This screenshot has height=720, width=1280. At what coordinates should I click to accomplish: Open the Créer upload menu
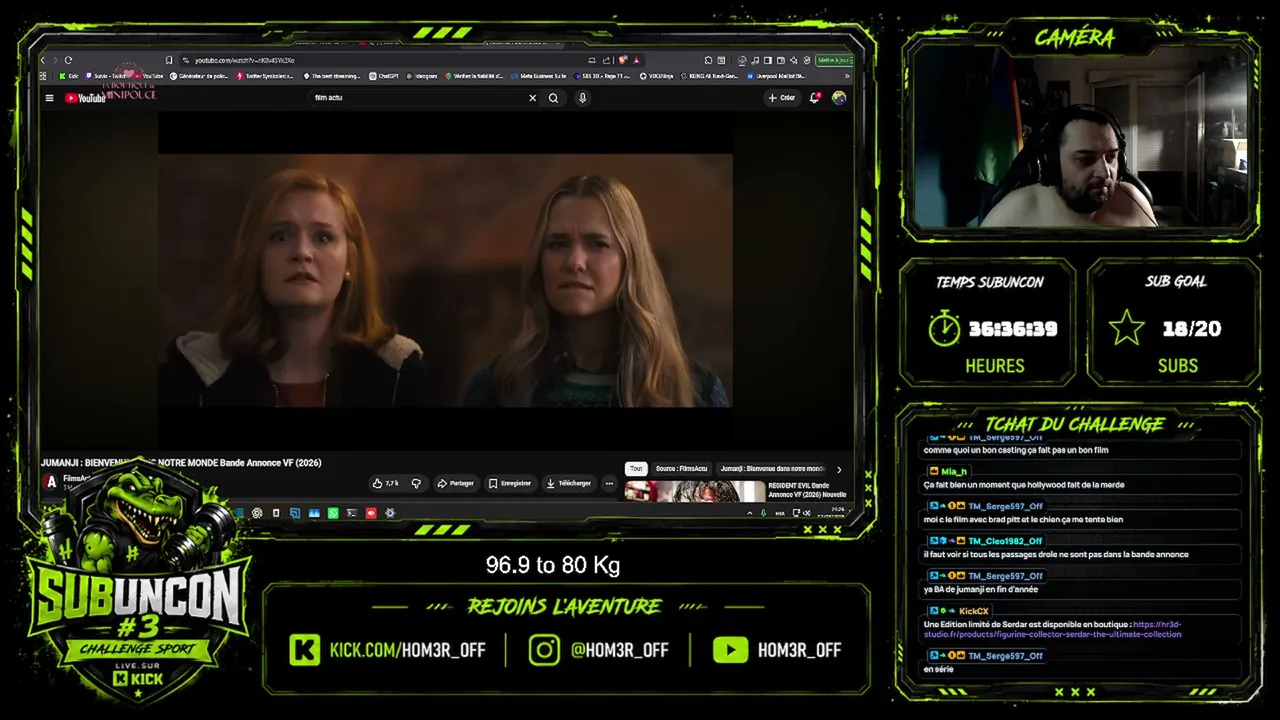click(781, 98)
